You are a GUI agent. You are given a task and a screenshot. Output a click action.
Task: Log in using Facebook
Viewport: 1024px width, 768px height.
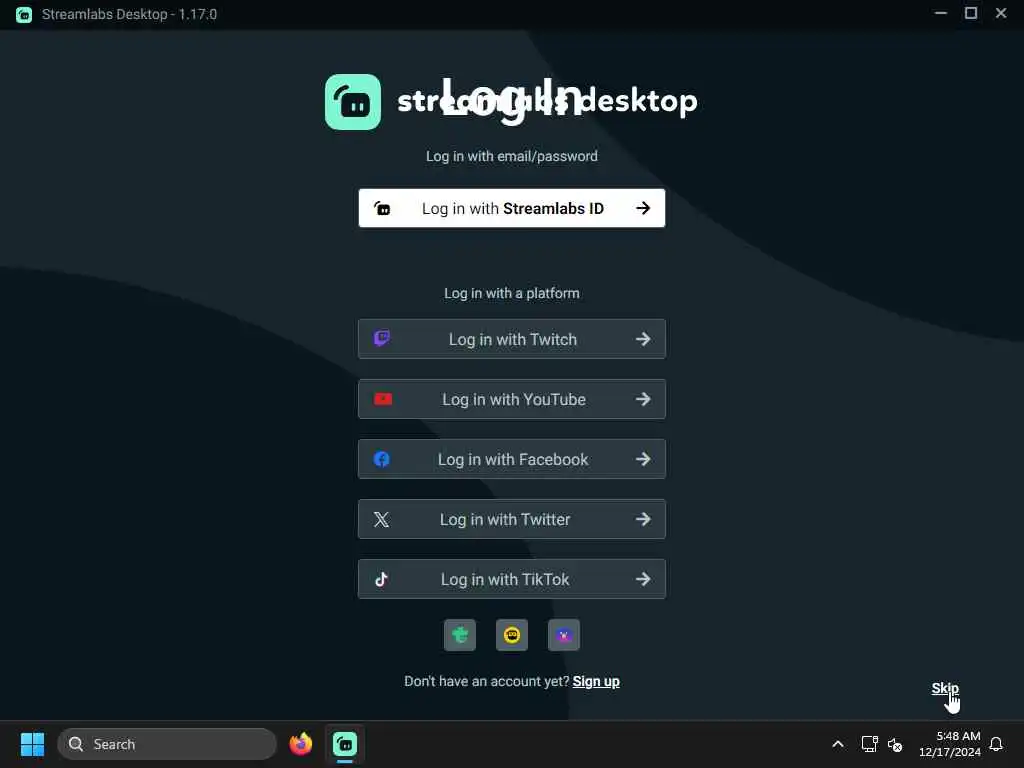pos(511,459)
